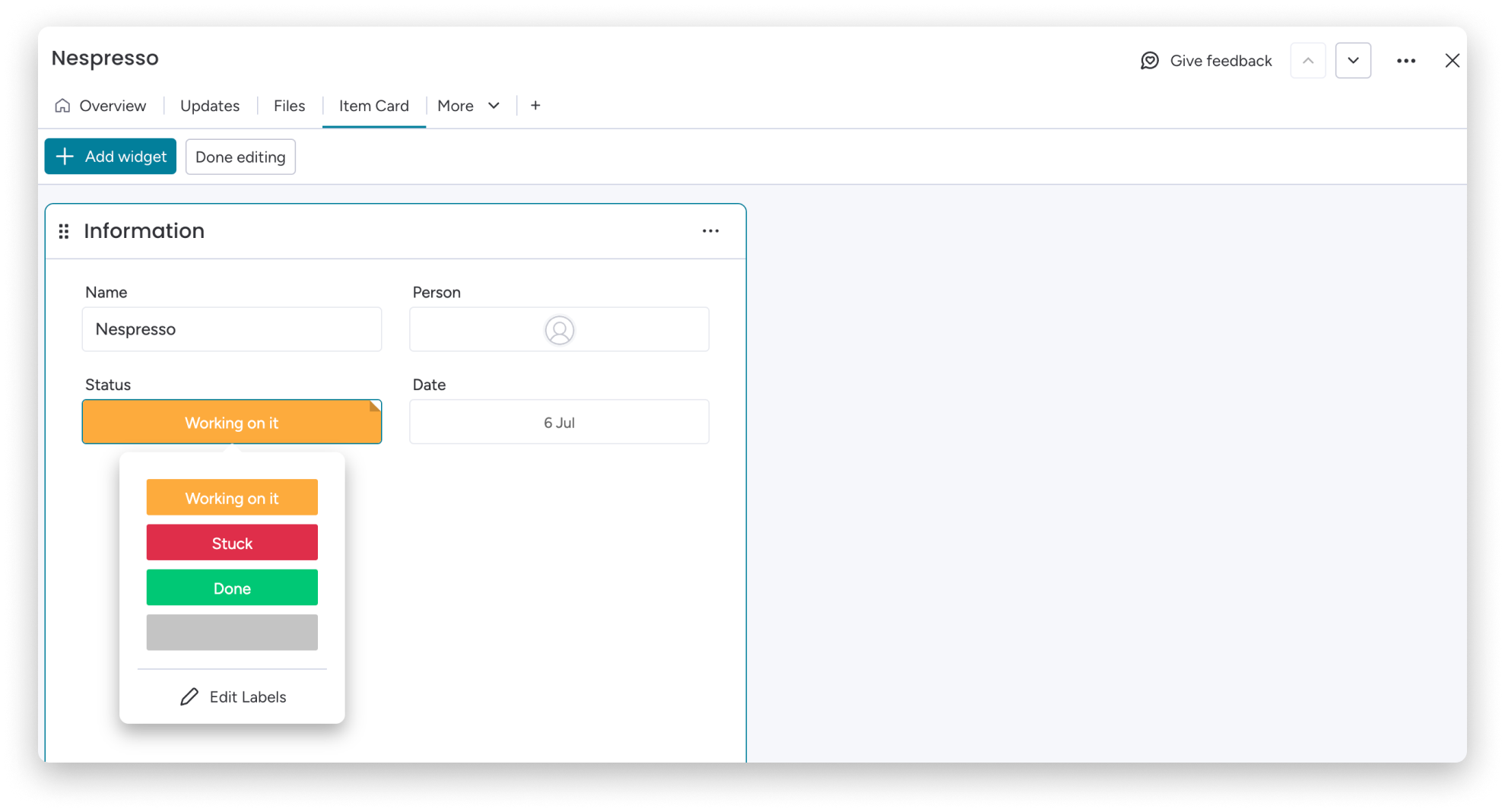The height and width of the screenshot is (812, 1505).
Task: Switch to the Files tab
Action: (x=289, y=106)
